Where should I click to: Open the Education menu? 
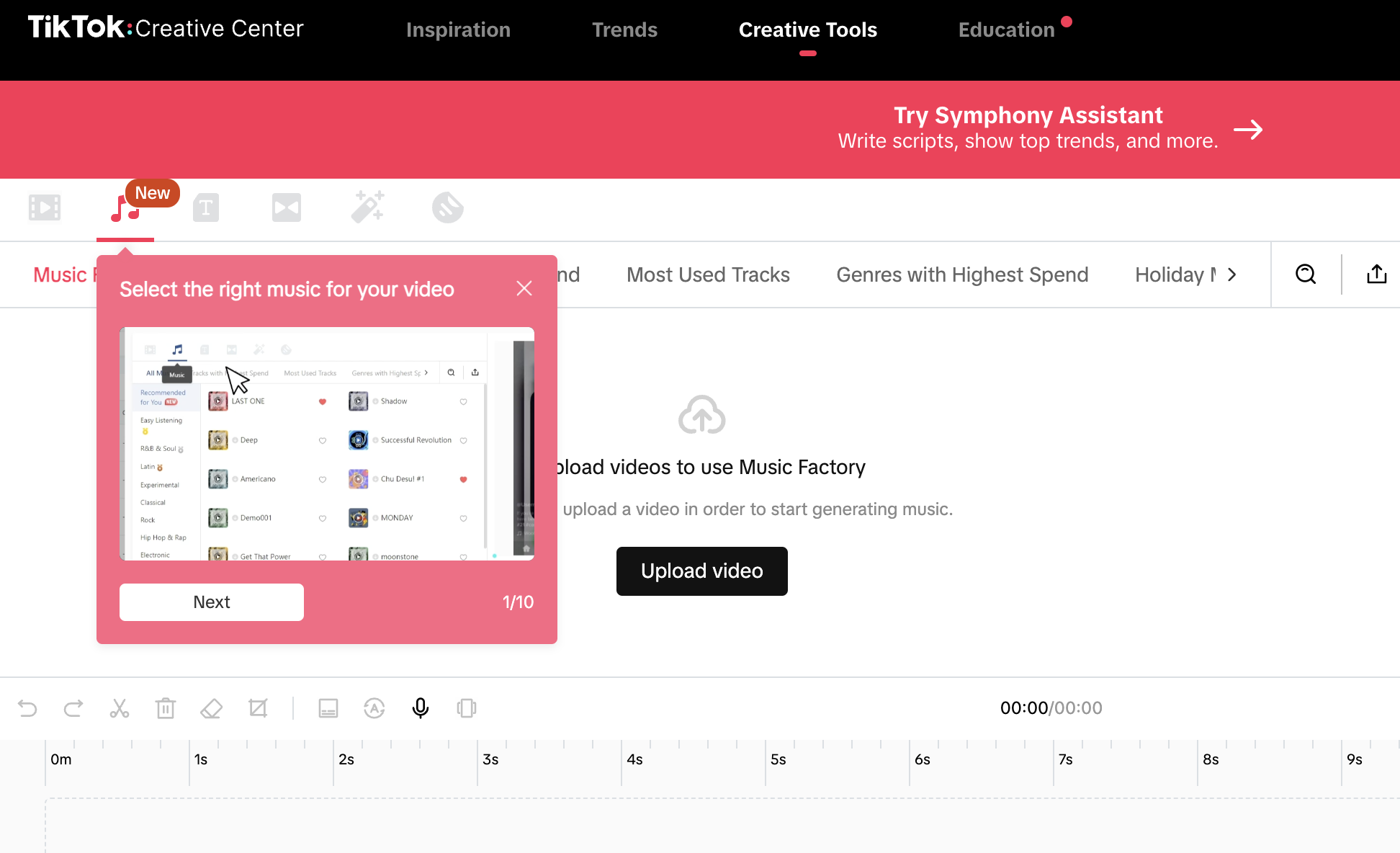(1006, 30)
